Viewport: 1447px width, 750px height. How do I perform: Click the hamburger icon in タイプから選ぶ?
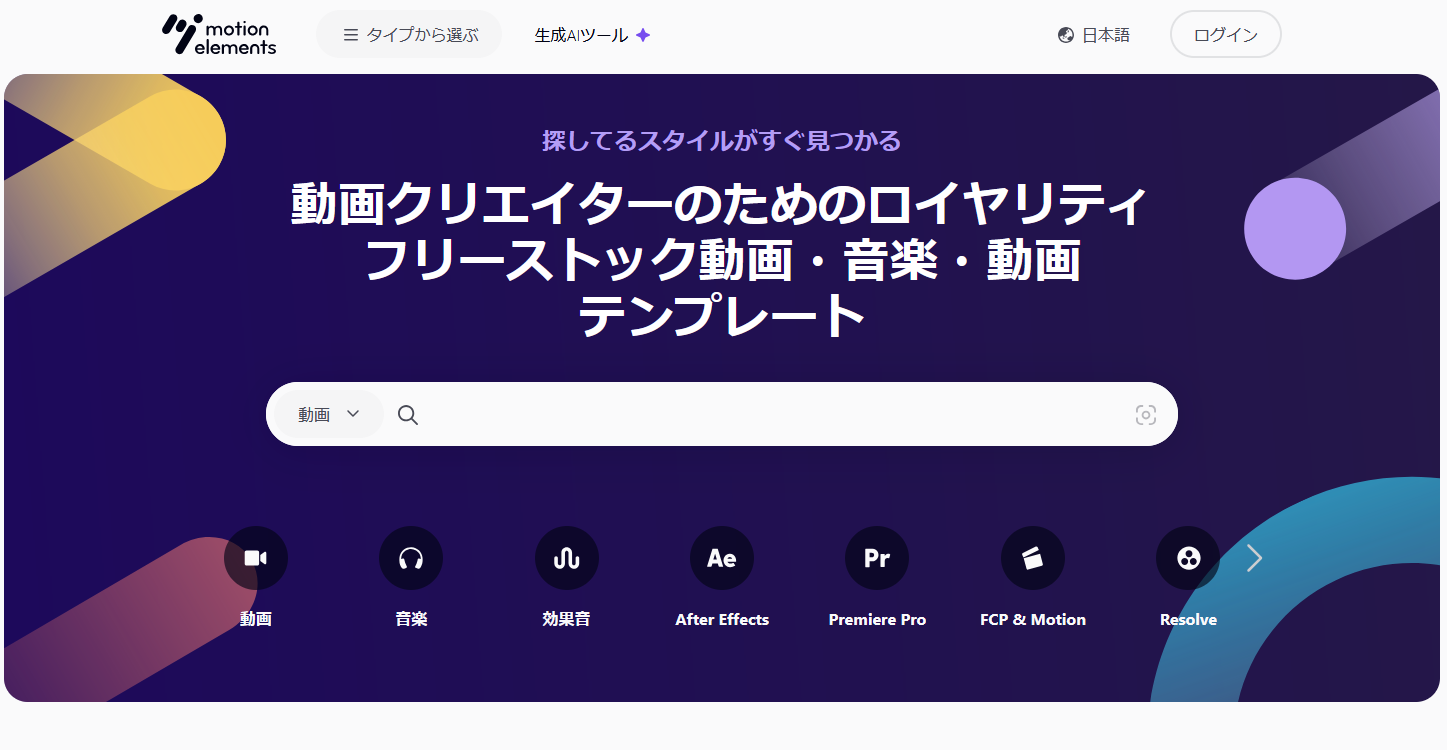click(350, 34)
